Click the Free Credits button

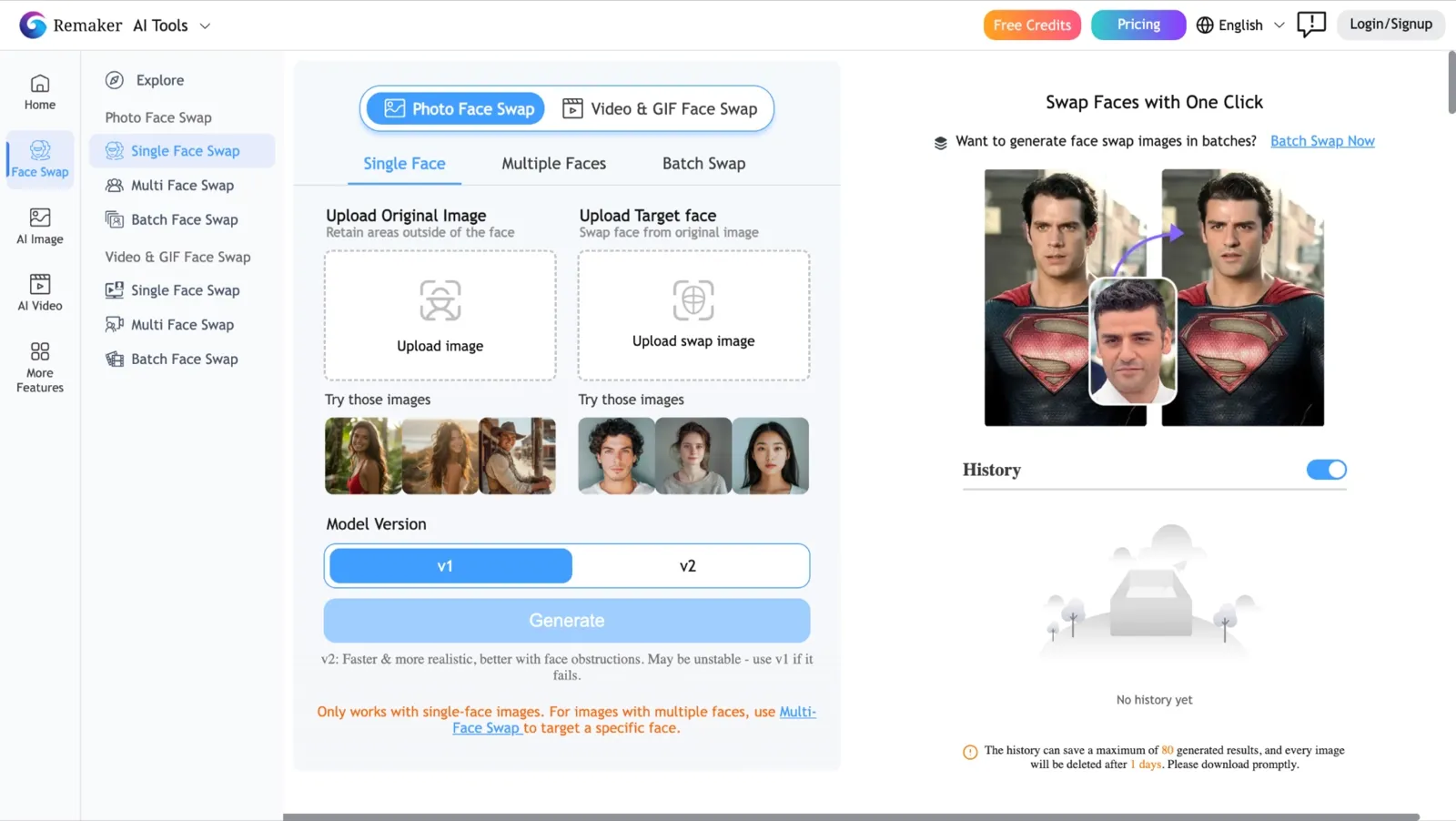1032,25
